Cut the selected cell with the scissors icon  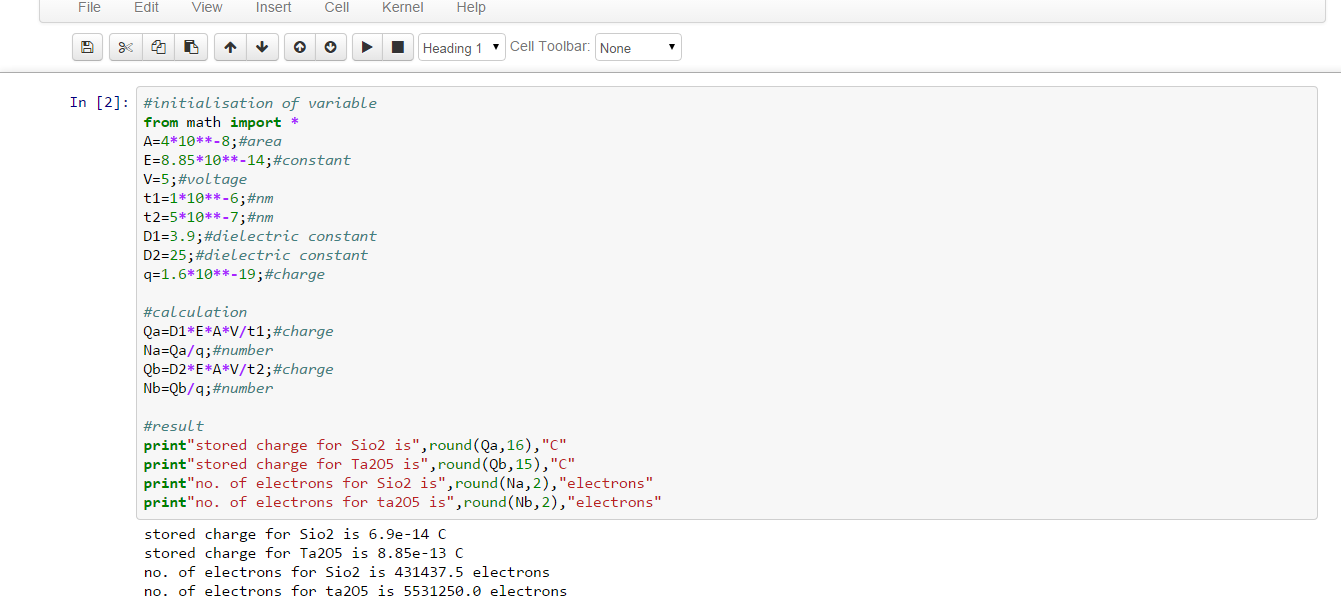tap(125, 47)
